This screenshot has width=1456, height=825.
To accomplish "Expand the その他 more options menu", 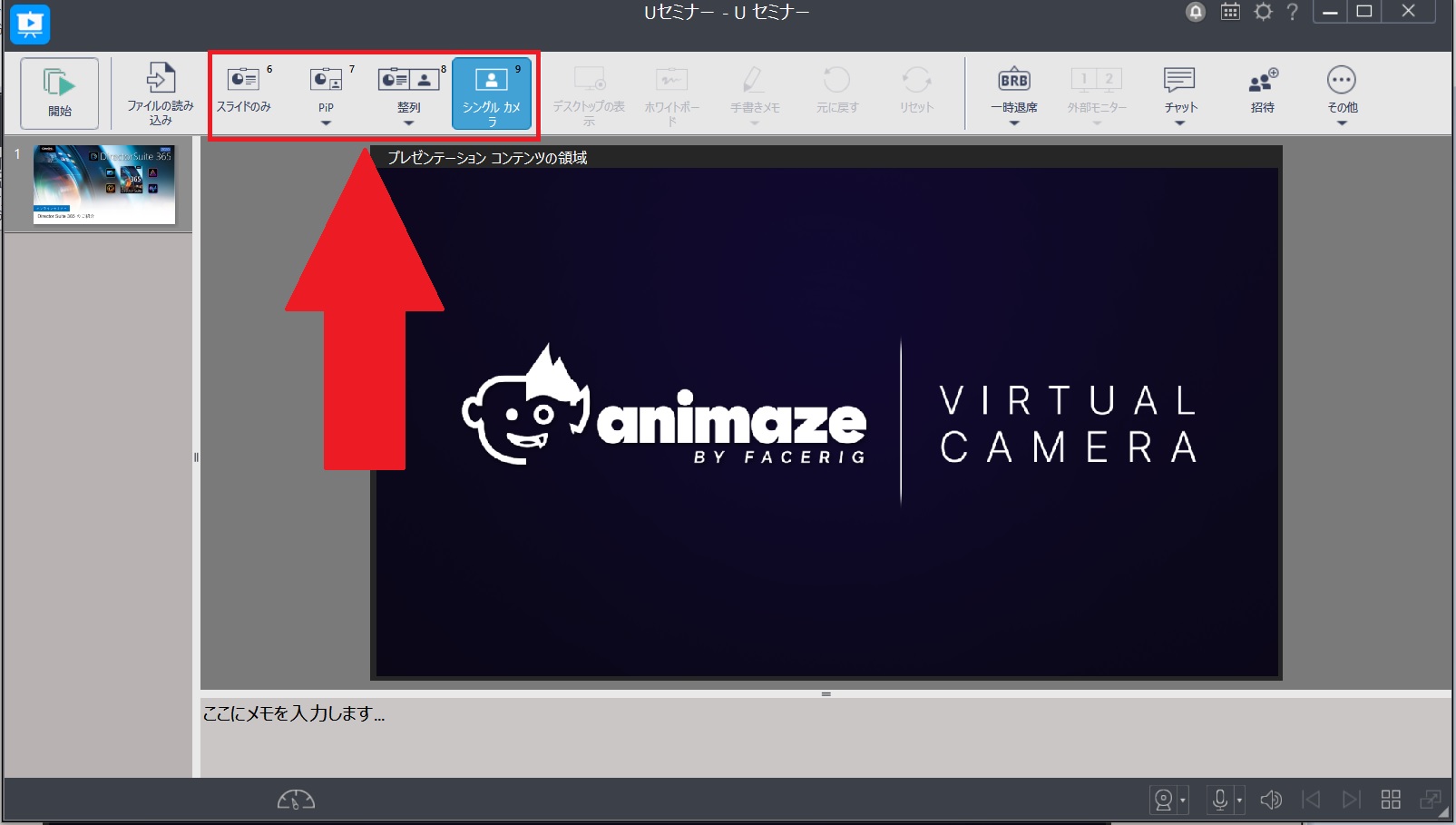I will (x=1342, y=93).
